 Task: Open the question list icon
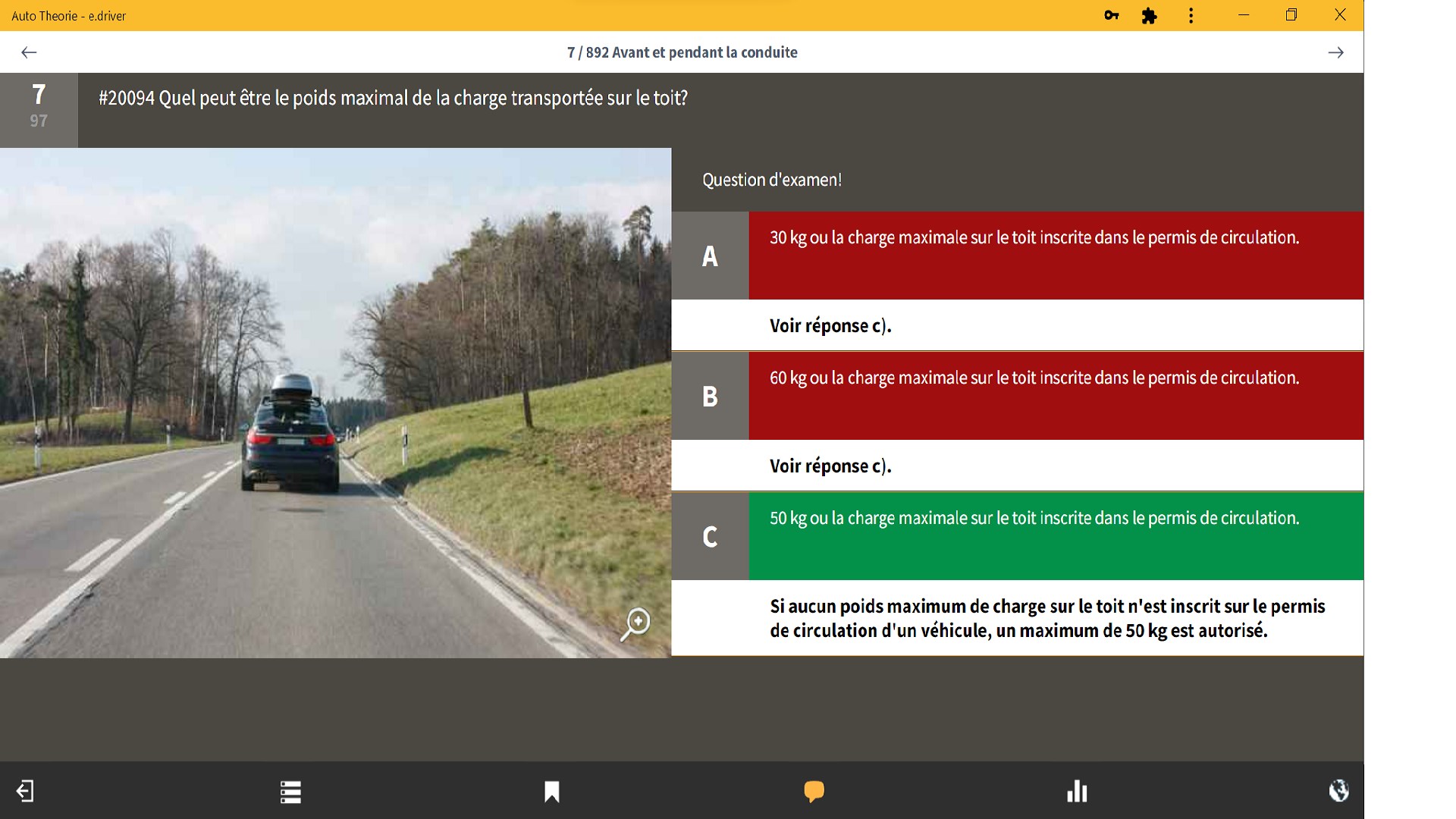pos(290,792)
